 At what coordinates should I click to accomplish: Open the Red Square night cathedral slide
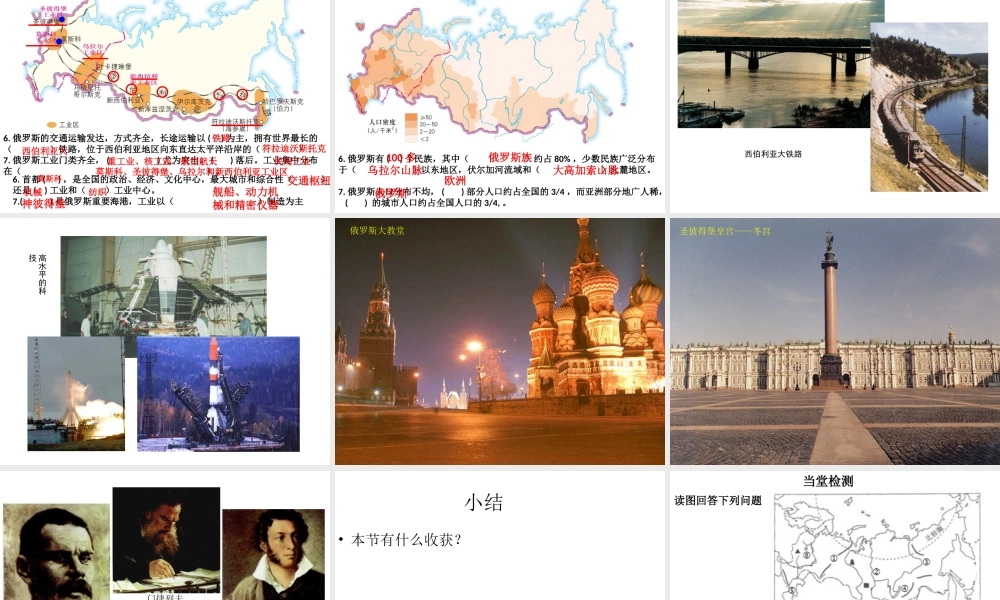pos(499,342)
